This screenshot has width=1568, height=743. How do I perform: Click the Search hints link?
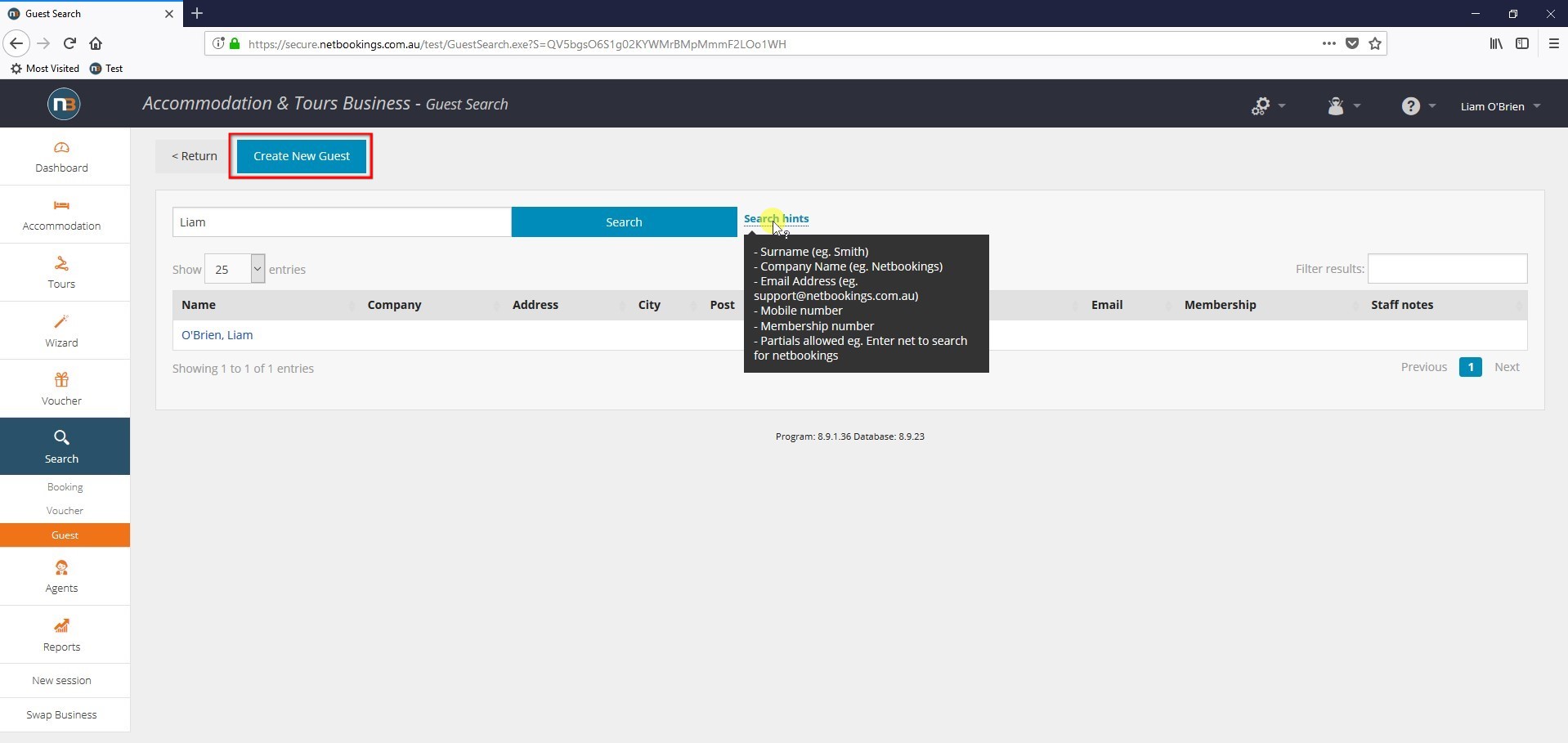pyautogui.click(x=776, y=218)
